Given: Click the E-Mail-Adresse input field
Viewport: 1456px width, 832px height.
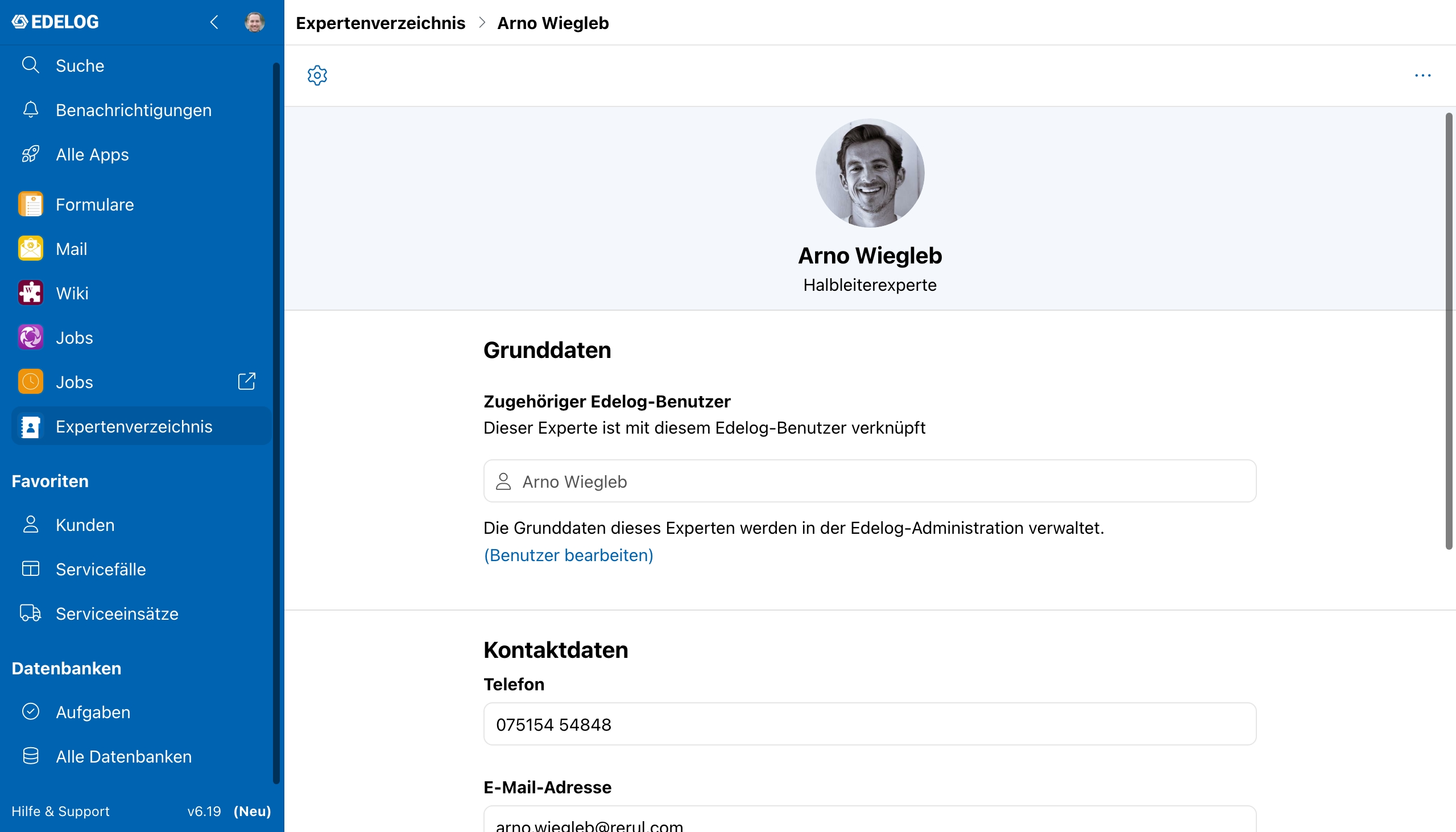Looking at the screenshot, I should [x=870, y=819].
